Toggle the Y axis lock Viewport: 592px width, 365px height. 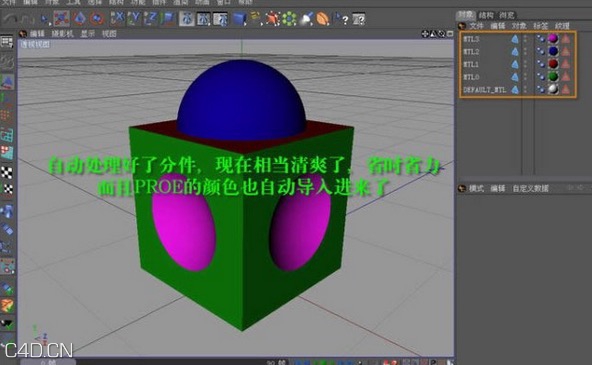pyautogui.click(x=134, y=18)
